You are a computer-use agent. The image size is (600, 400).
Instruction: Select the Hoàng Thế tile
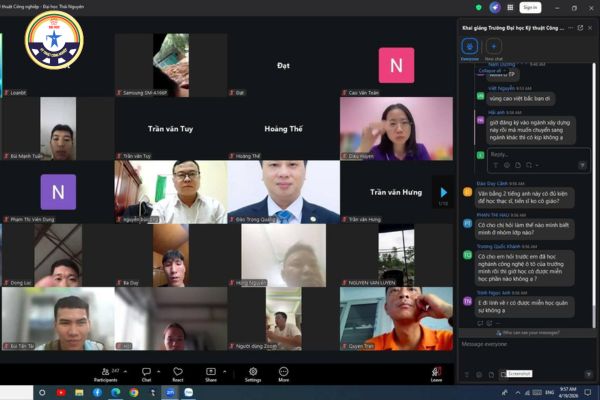point(284,129)
